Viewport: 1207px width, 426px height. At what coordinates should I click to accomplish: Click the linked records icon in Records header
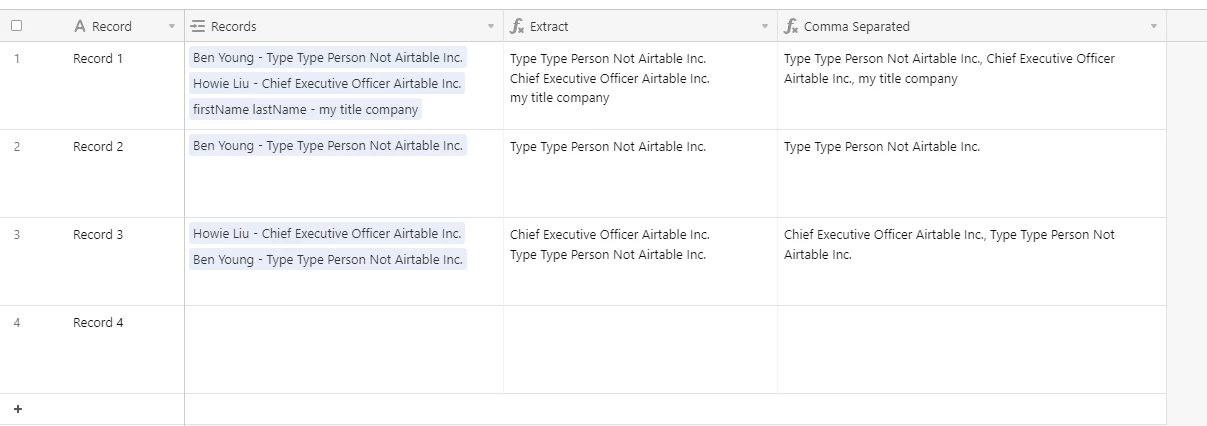pyautogui.click(x=198, y=27)
